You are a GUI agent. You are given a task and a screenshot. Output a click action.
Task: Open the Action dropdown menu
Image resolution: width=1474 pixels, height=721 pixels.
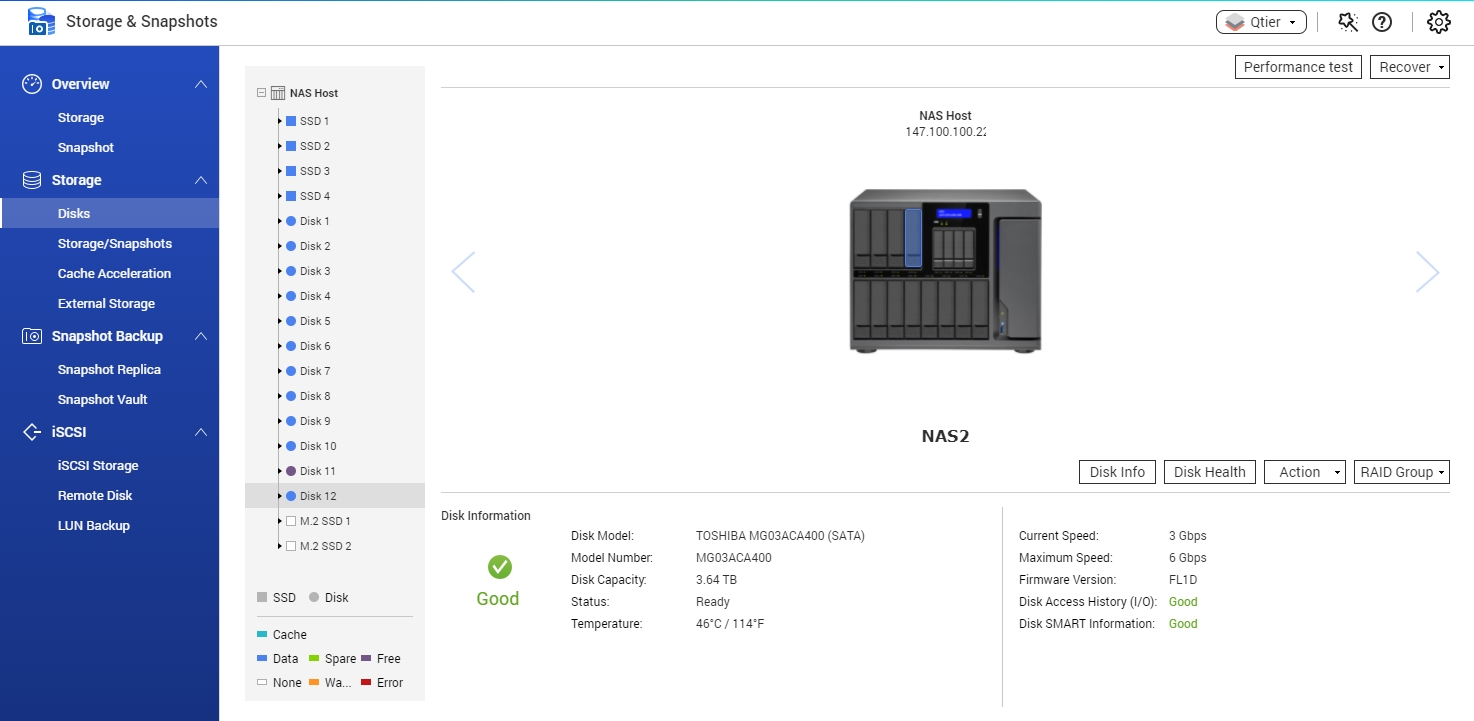coord(1304,471)
